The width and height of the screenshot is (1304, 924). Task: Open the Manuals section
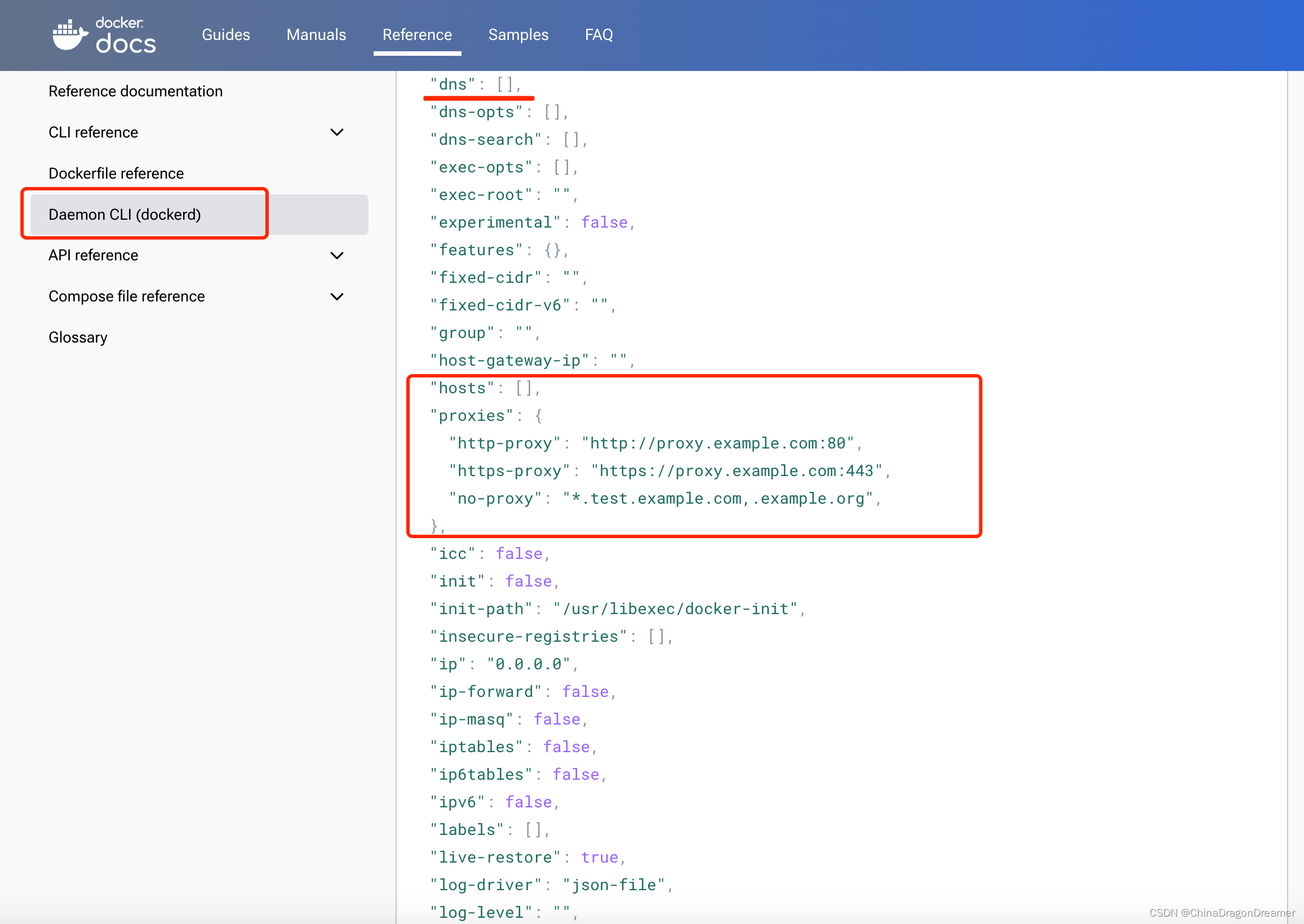(x=315, y=35)
